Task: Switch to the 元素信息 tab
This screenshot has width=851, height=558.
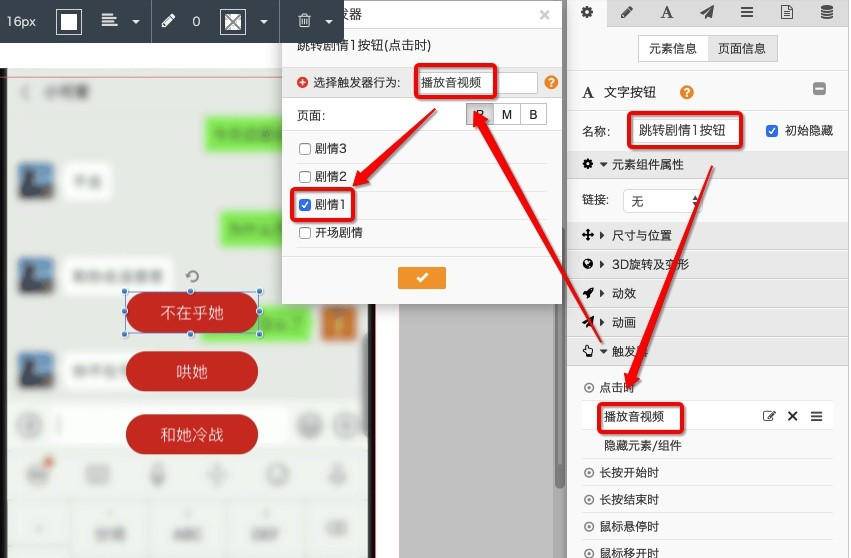Action: pyautogui.click(x=673, y=49)
